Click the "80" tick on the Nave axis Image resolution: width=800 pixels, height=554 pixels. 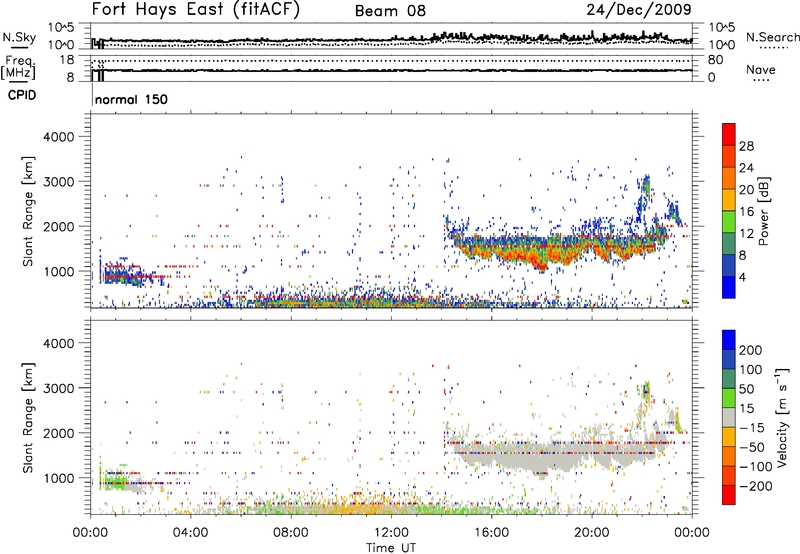(x=715, y=60)
